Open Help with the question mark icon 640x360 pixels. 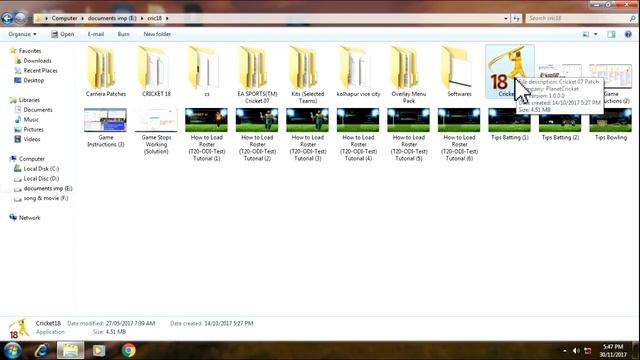point(628,34)
